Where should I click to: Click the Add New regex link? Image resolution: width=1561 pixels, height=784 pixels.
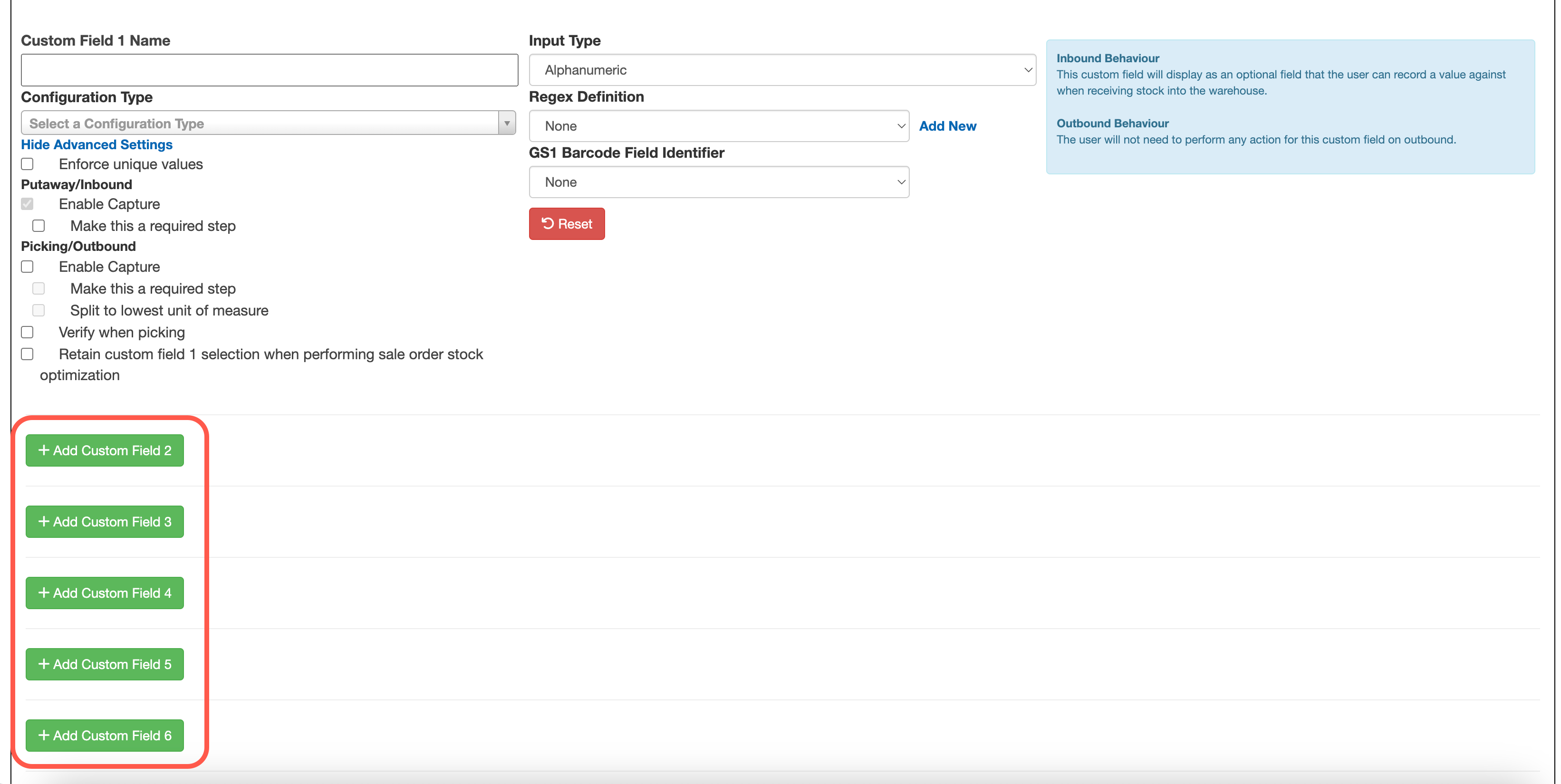pyautogui.click(x=948, y=125)
